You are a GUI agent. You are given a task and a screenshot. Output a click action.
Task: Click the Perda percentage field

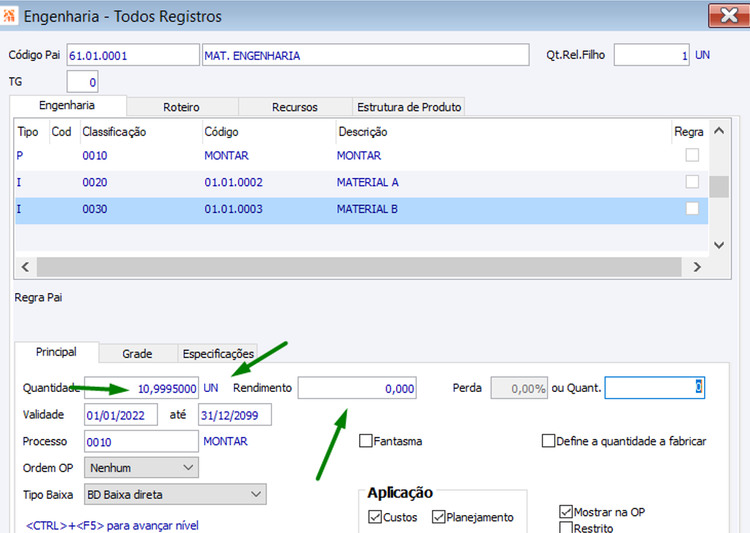(x=519, y=388)
